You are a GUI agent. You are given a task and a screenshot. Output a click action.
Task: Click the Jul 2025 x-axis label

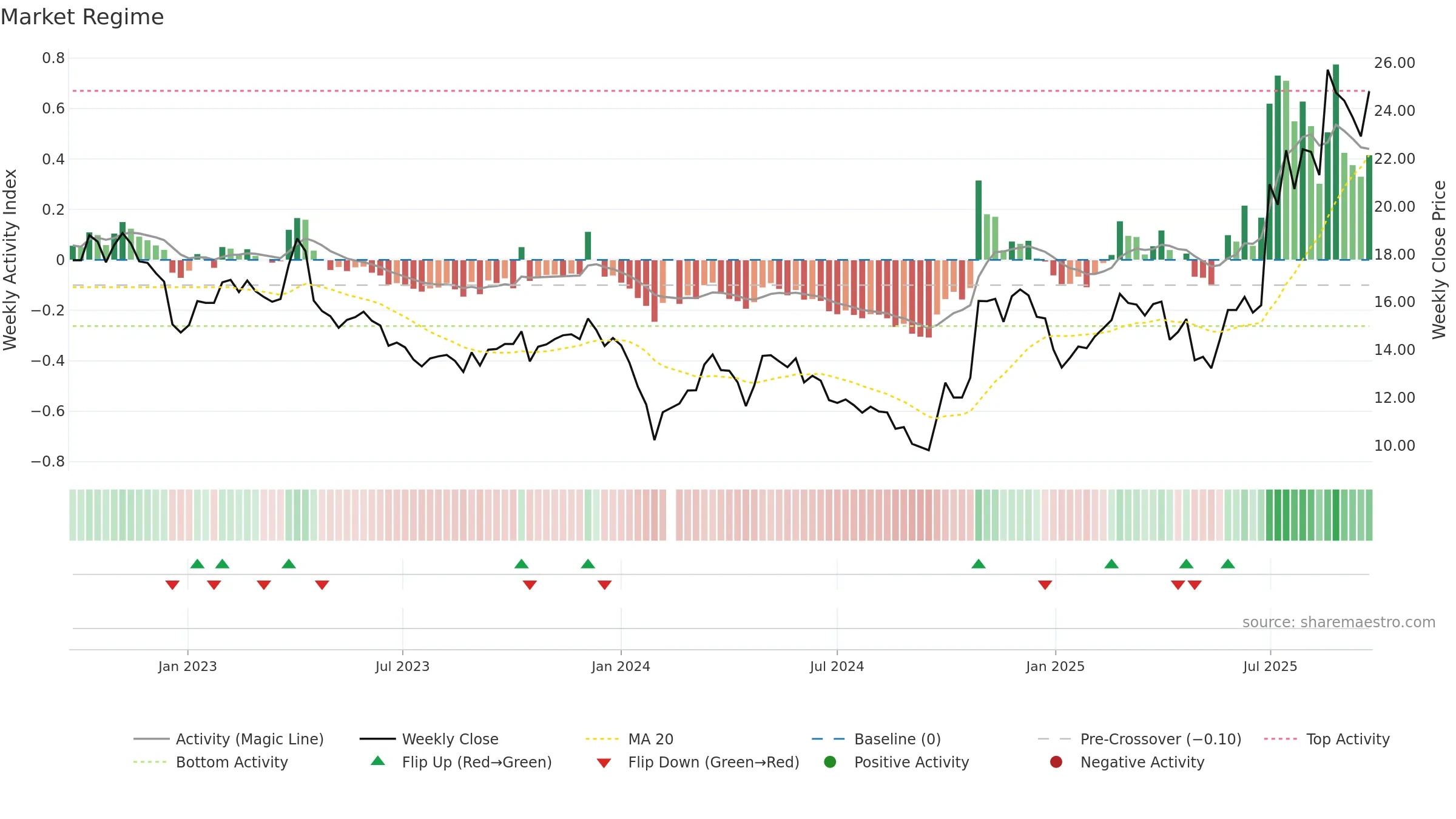click(x=1270, y=667)
